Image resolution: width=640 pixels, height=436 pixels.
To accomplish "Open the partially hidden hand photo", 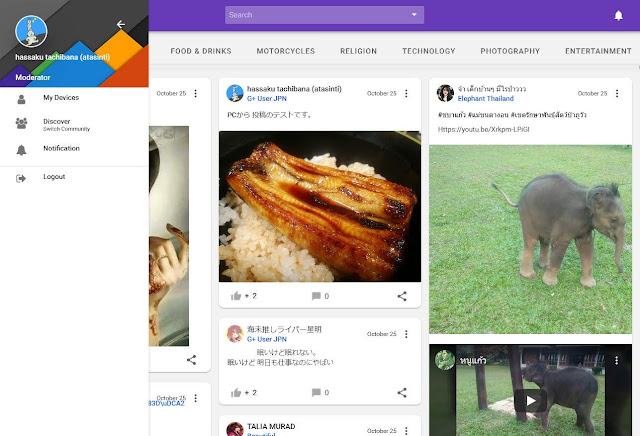I will tap(169, 236).
